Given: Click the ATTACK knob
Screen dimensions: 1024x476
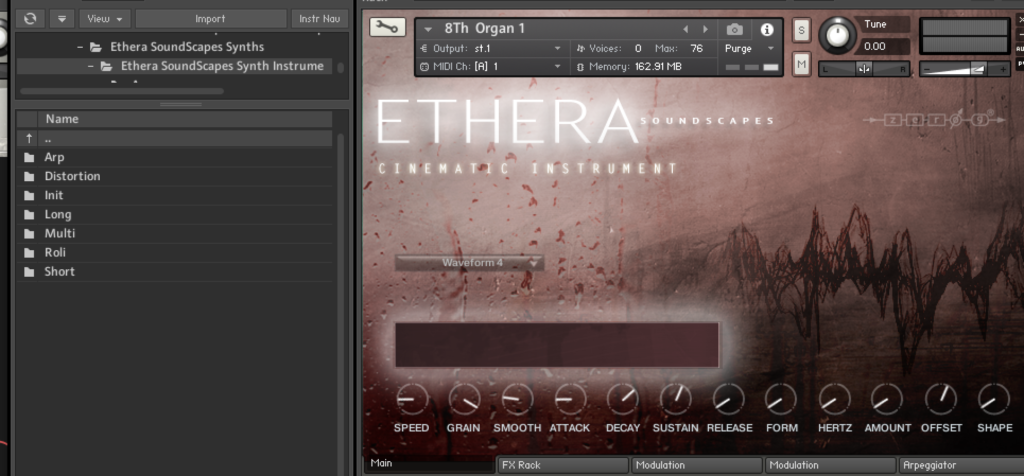Looking at the screenshot, I should pos(570,400).
